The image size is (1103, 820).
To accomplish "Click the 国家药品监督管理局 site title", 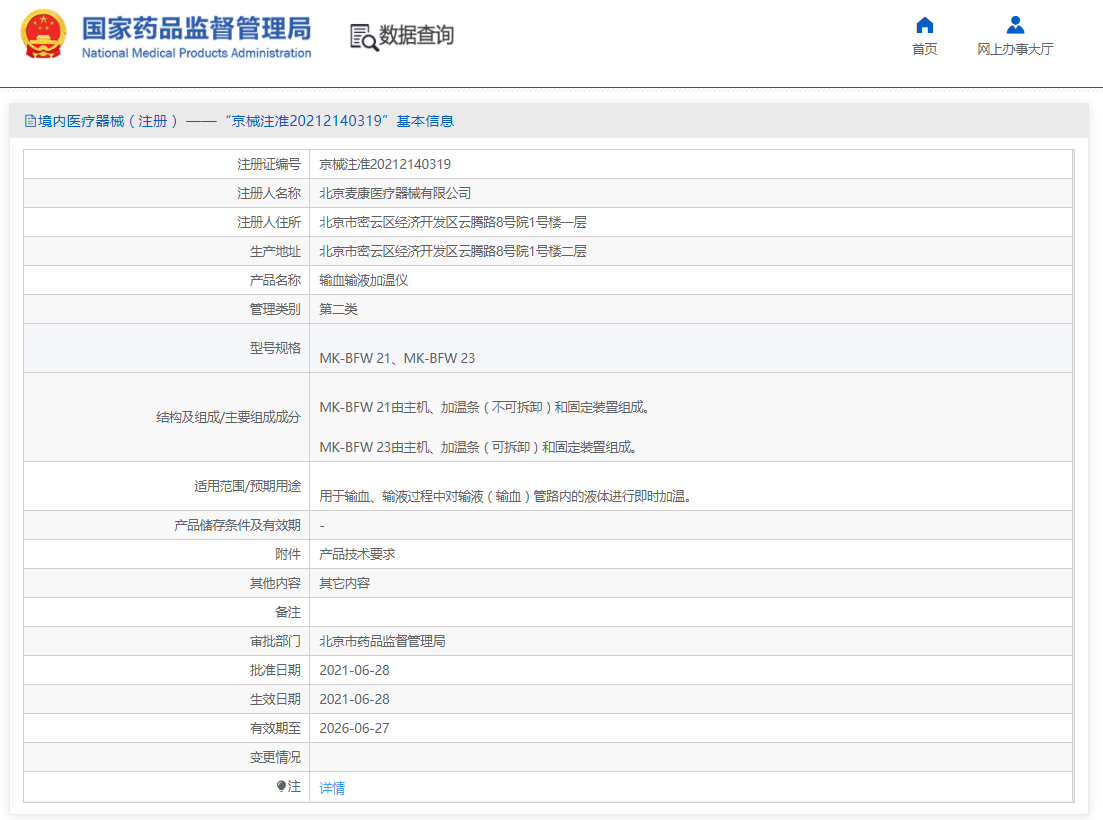I will click(x=196, y=27).
